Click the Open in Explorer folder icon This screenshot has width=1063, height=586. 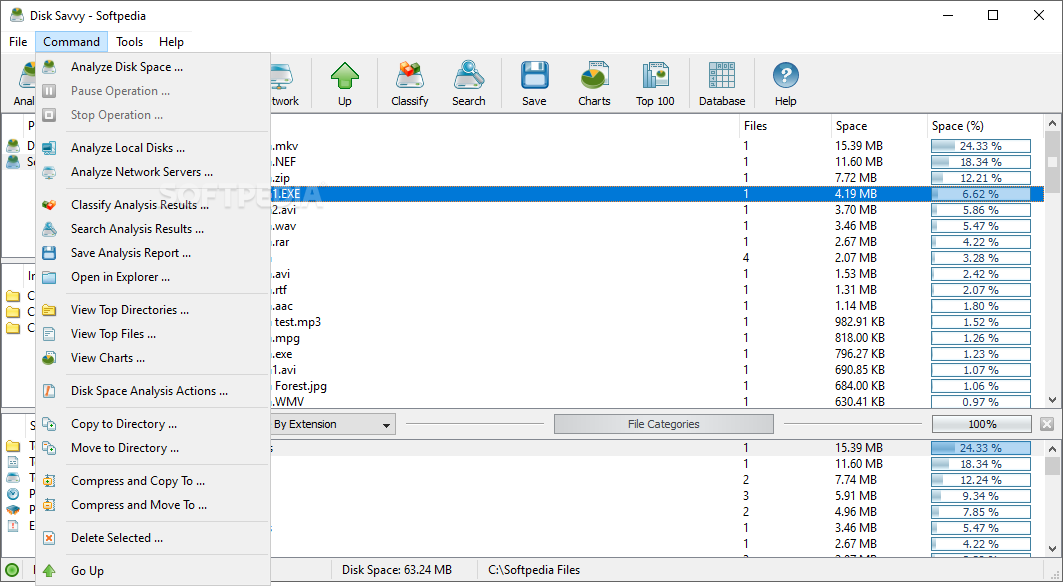coord(49,277)
